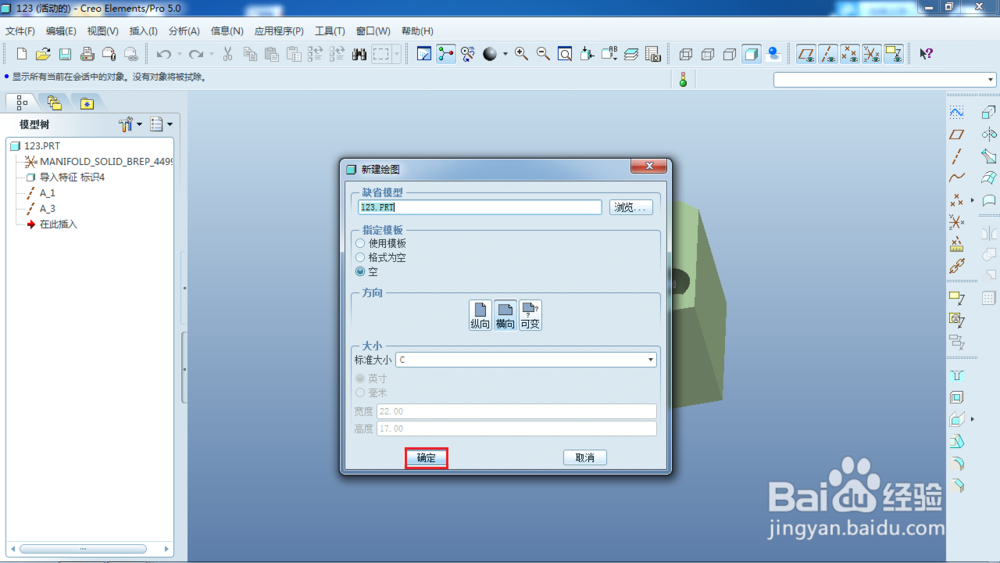Select the coordinate system tool in the right toolbar
Screen dimensions: 1000x563
point(957,222)
